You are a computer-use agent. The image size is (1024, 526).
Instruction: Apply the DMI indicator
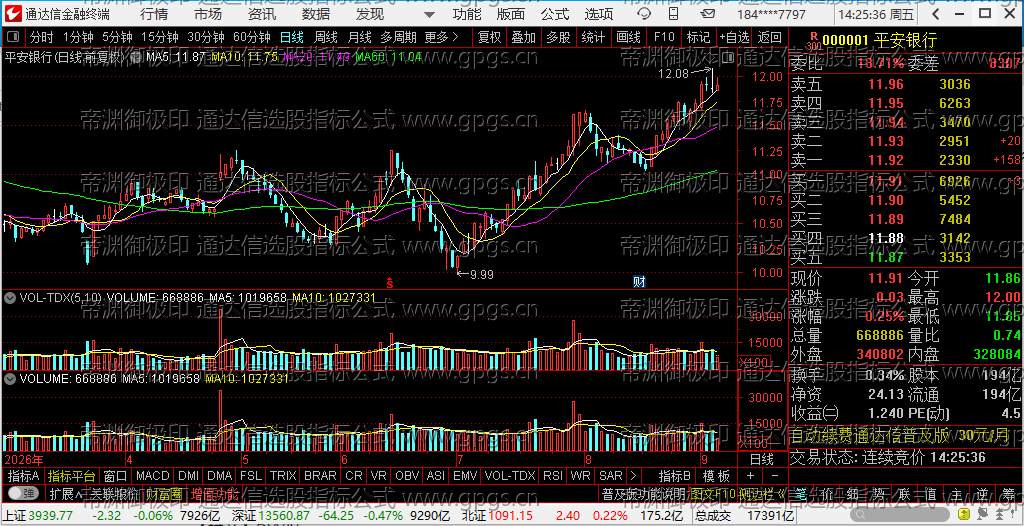(x=189, y=475)
